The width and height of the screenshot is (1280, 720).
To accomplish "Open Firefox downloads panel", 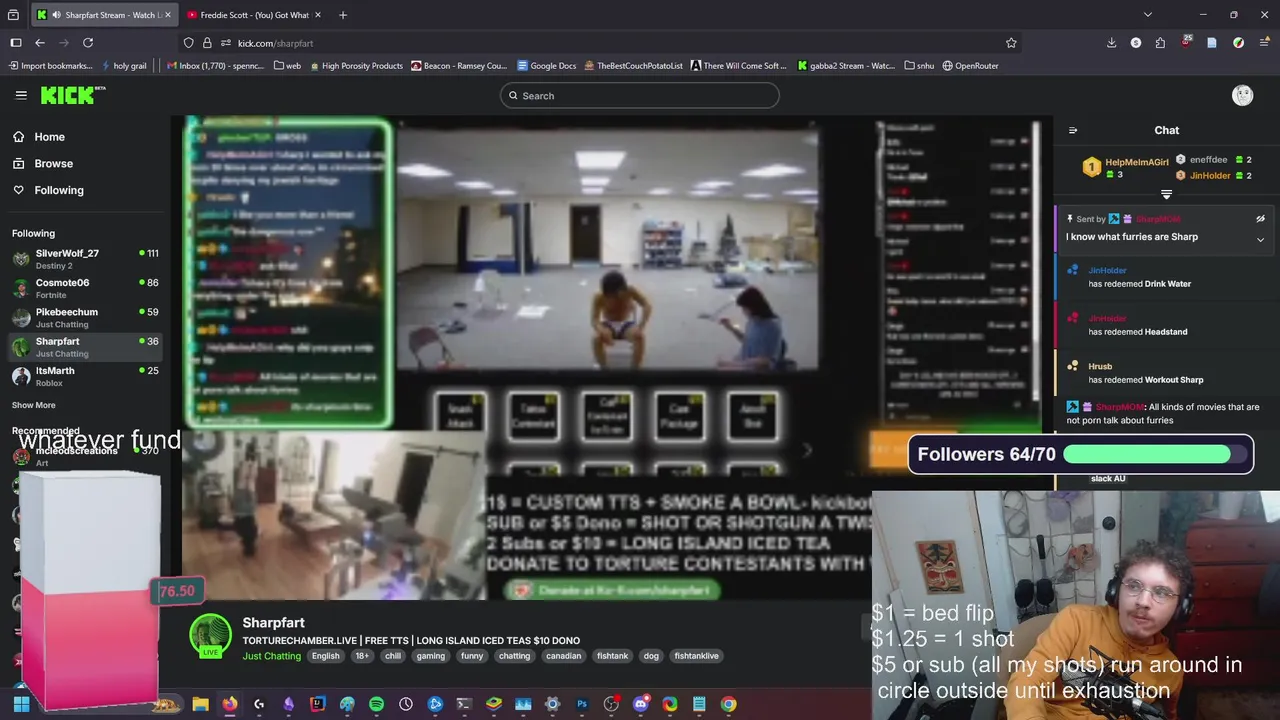I will (1111, 43).
